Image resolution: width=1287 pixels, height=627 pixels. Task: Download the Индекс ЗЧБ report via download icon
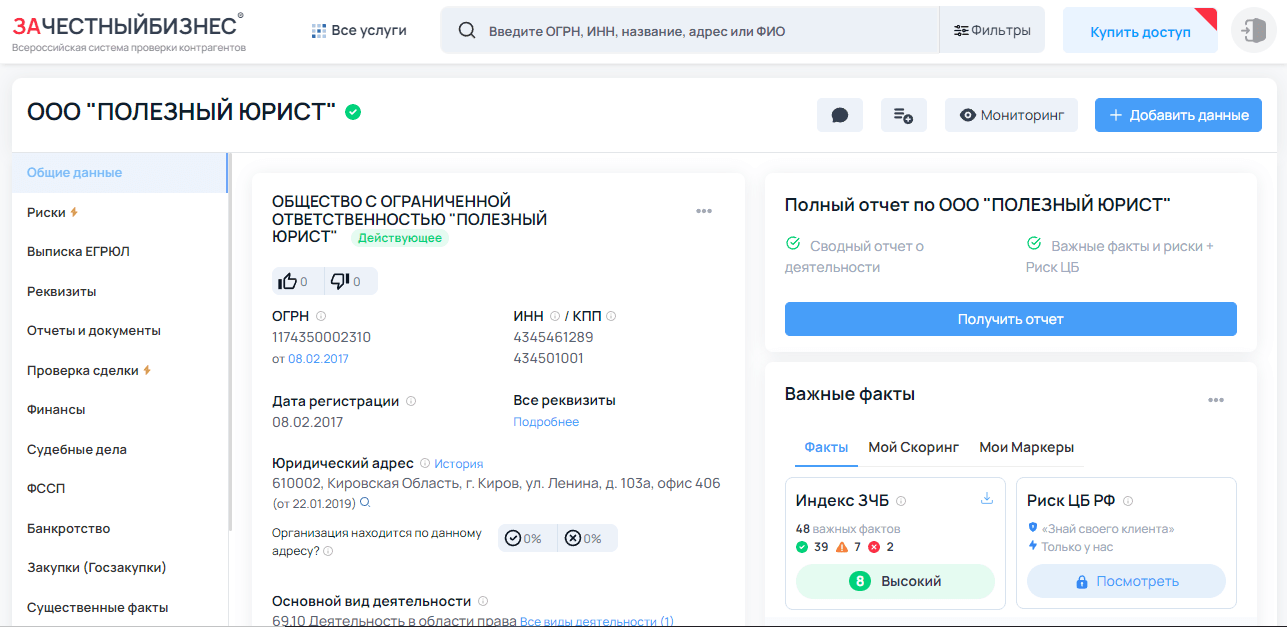[x=987, y=497]
